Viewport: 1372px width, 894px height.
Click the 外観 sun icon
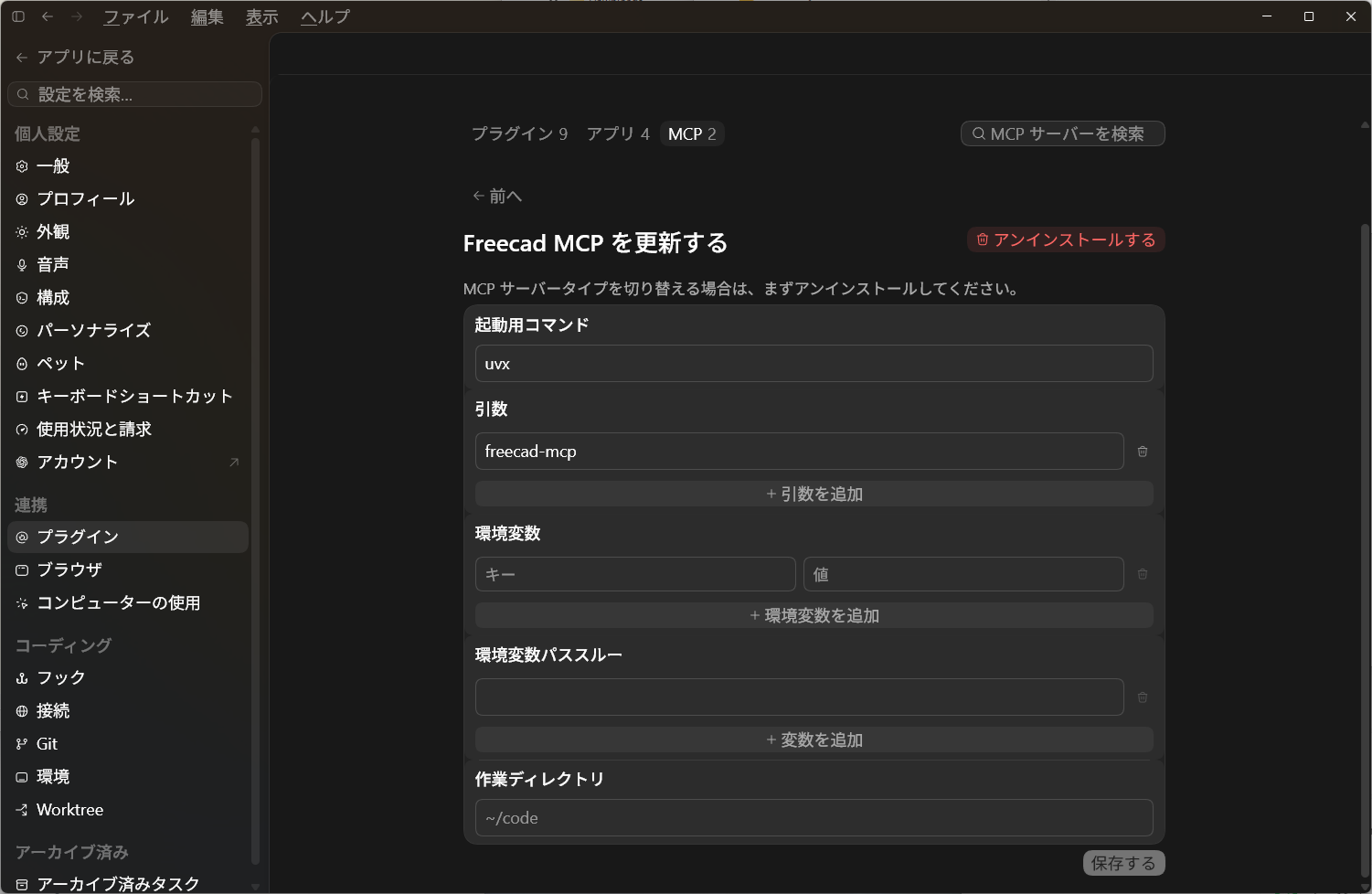(x=22, y=231)
